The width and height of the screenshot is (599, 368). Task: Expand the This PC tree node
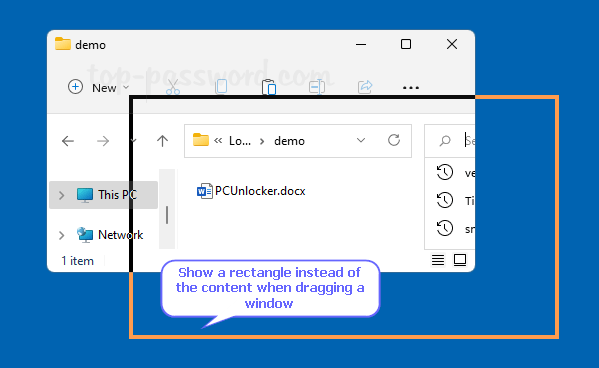click(61, 195)
